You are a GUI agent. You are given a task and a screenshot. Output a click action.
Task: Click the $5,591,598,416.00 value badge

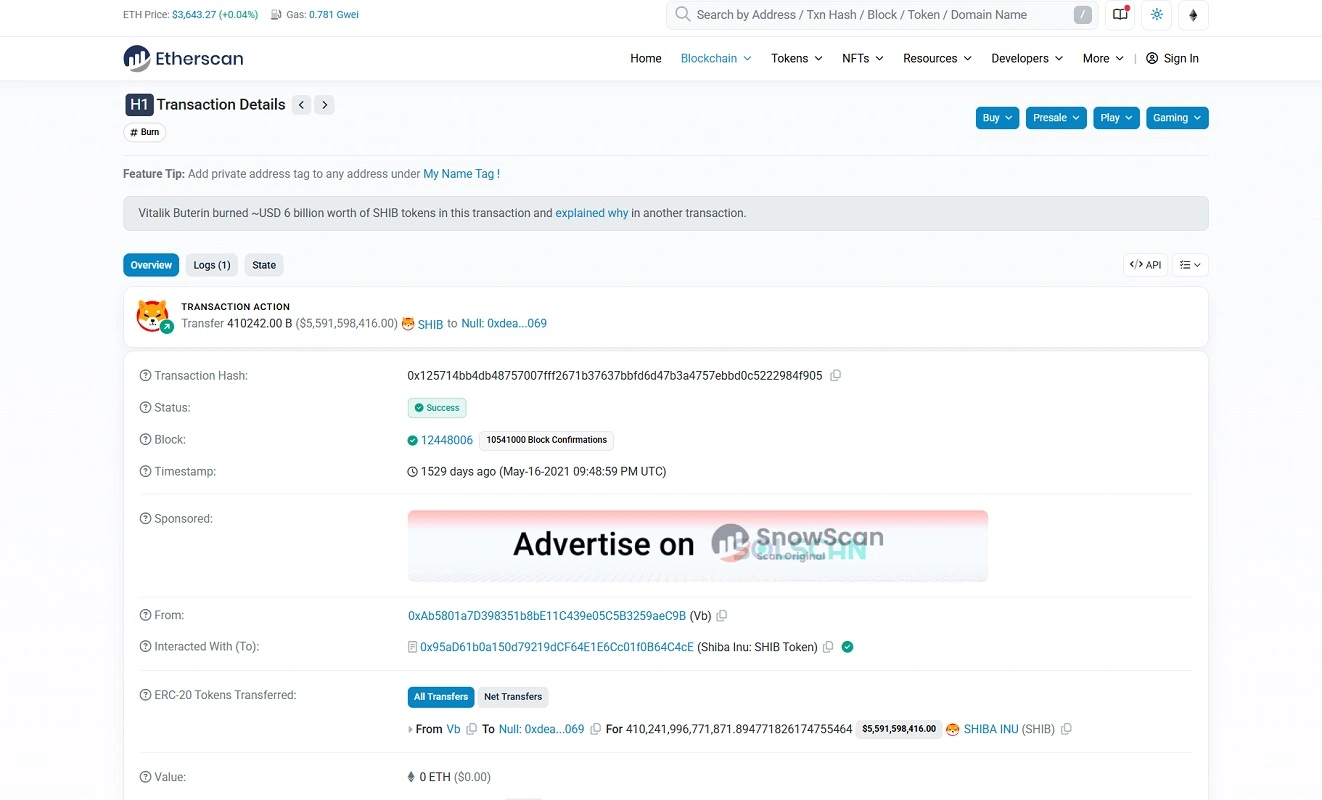click(x=899, y=729)
